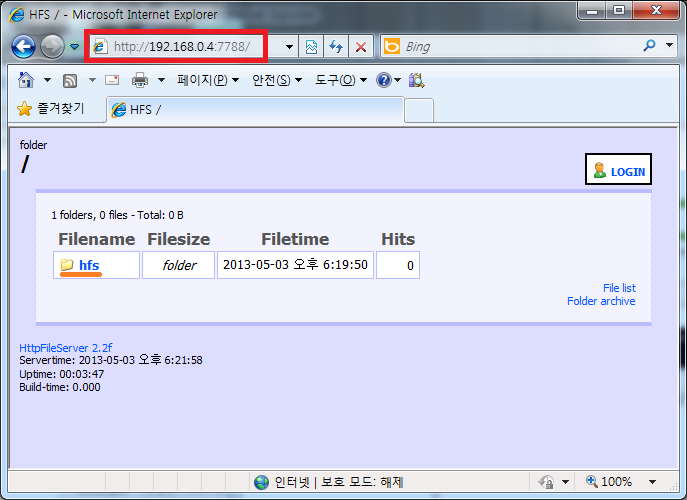This screenshot has height=500, width=687.
Task: Expand the Home button dropdown arrow
Action: 47,80
